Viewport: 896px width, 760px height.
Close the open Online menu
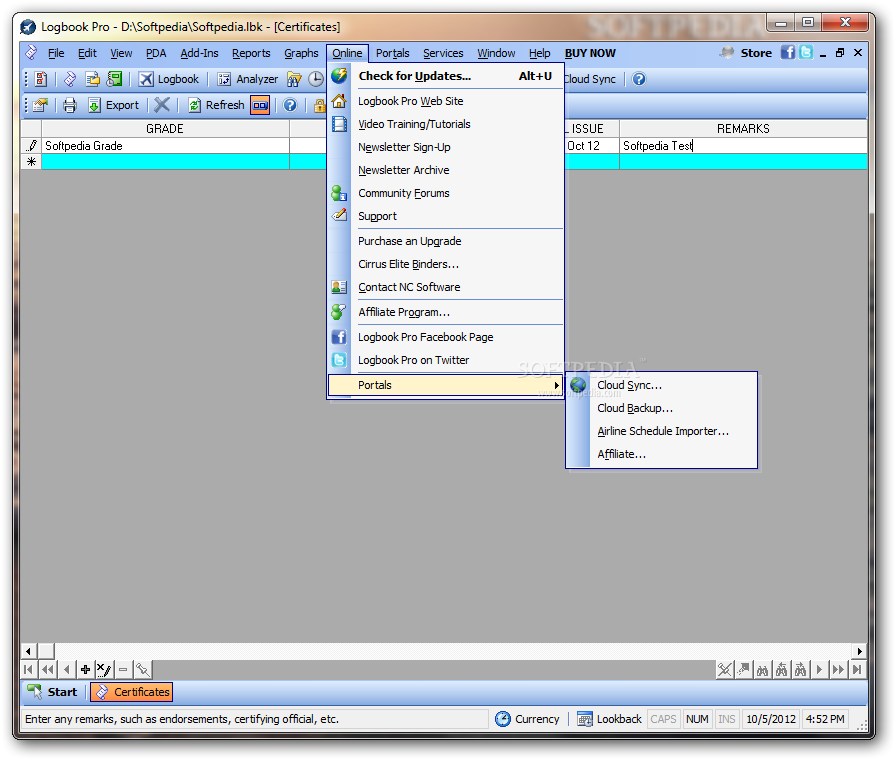[x=347, y=53]
